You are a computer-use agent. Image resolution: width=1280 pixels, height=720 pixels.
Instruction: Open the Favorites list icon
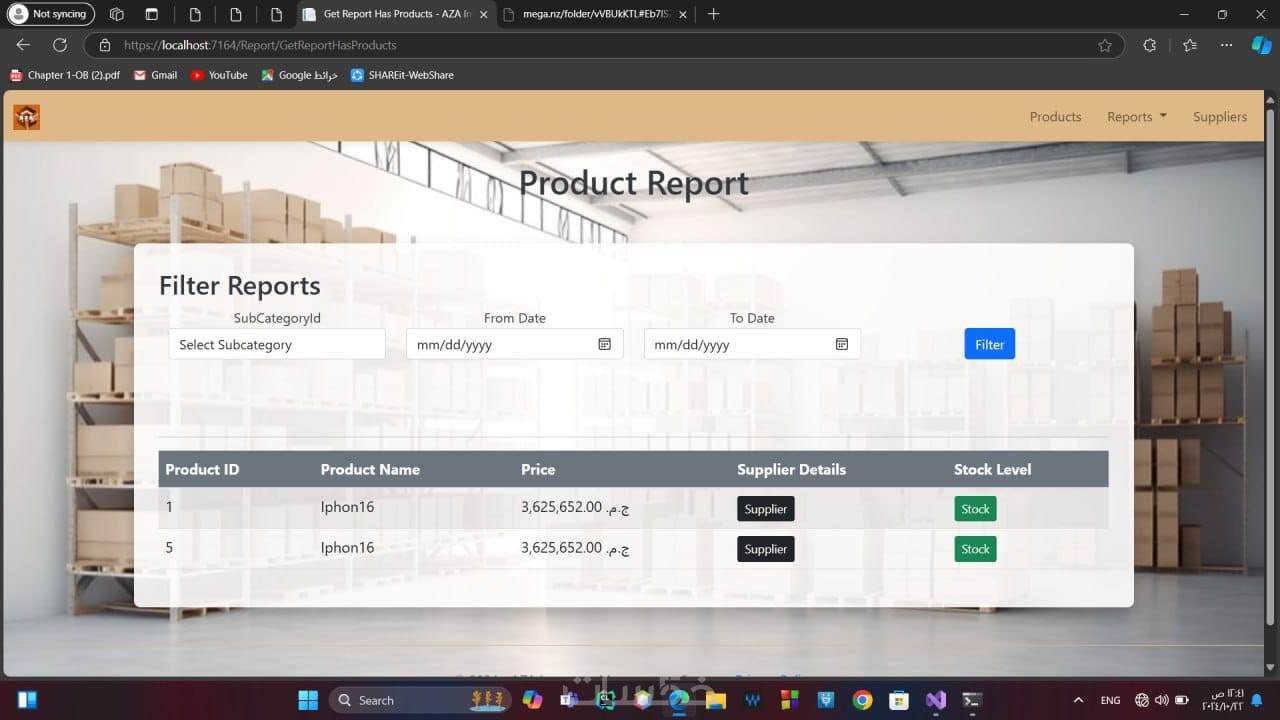pos(1190,45)
